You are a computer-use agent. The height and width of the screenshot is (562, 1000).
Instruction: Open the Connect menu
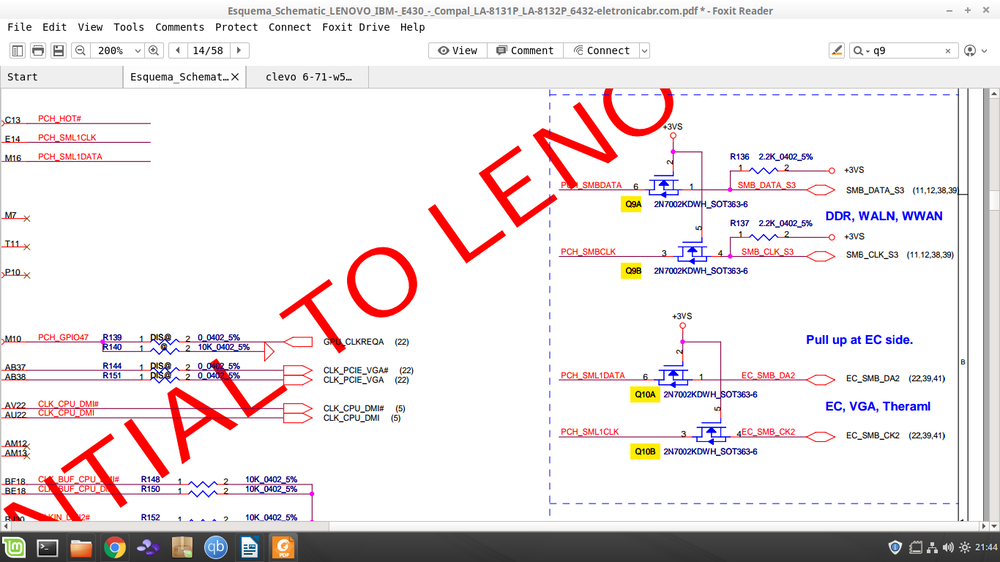coord(290,27)
